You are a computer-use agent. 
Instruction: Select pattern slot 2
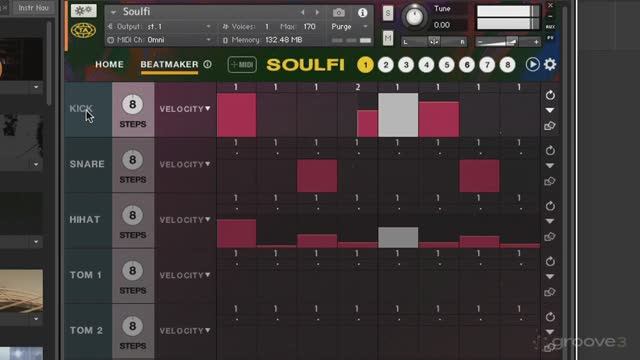(386, 64)
